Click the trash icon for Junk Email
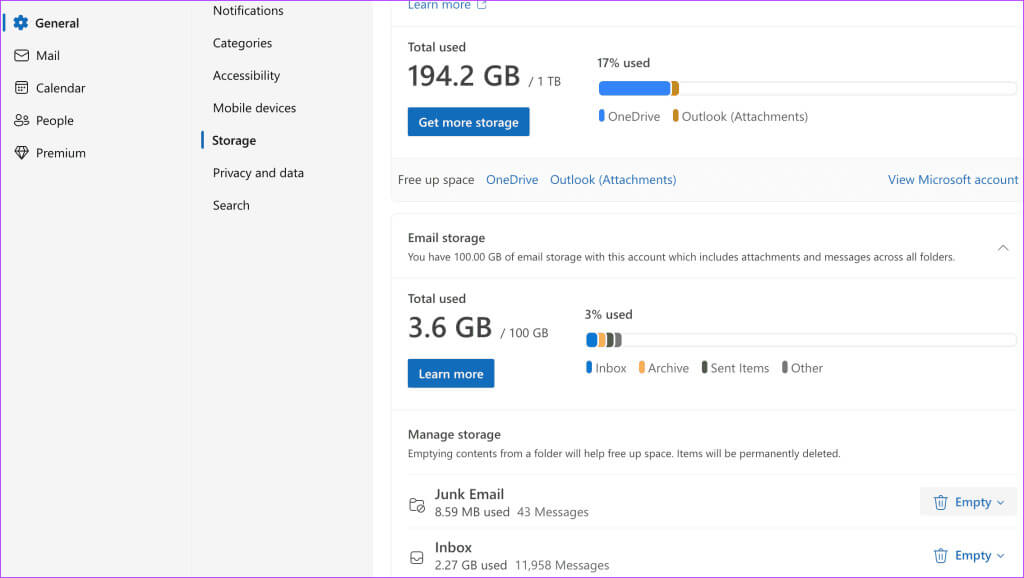Viewport: 1024px width, 578px height. click(x=940, y=502)
